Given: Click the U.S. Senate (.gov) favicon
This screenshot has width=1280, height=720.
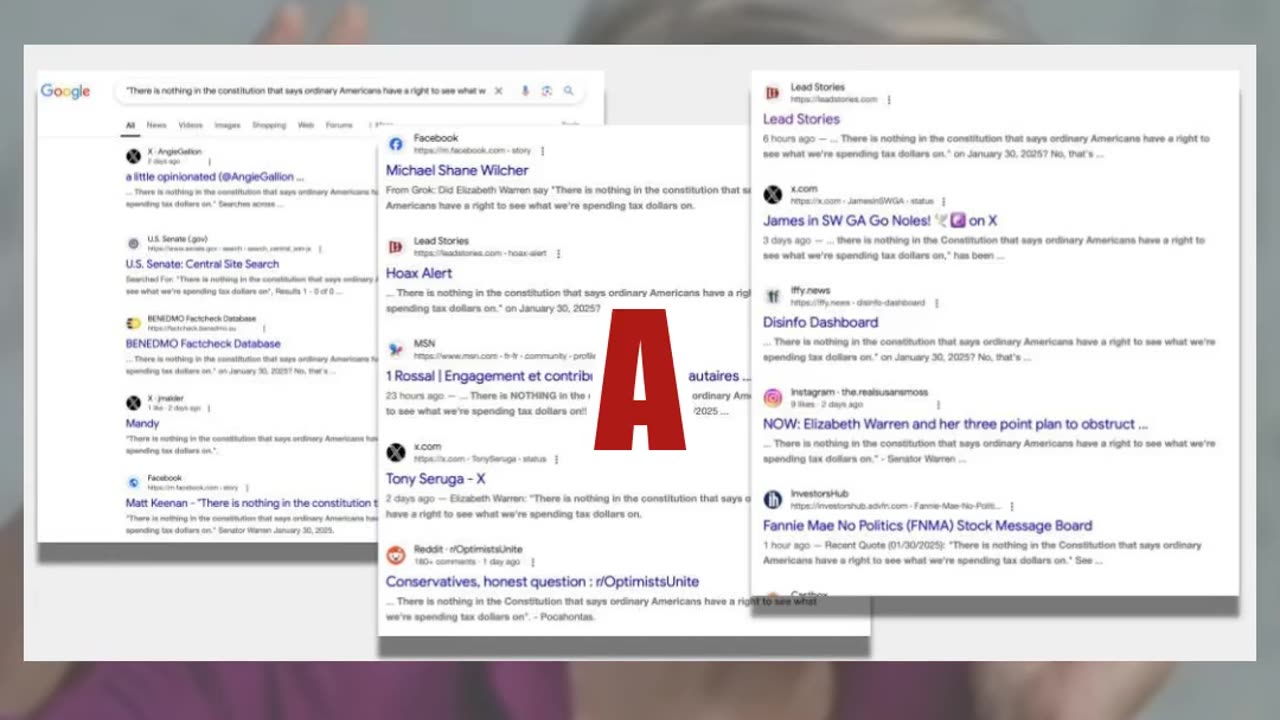Looking at the screenshot, I should [x=133, y=243].
